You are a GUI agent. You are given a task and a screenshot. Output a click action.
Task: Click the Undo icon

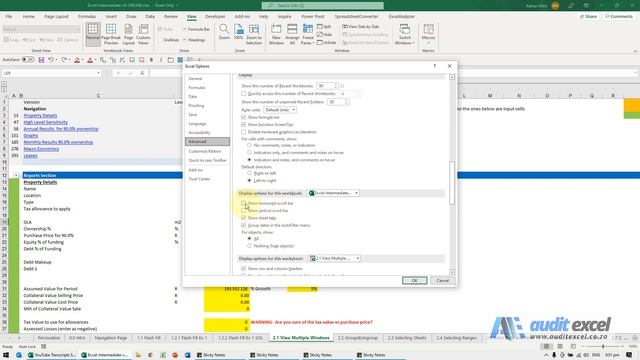[x=51, y=60]
